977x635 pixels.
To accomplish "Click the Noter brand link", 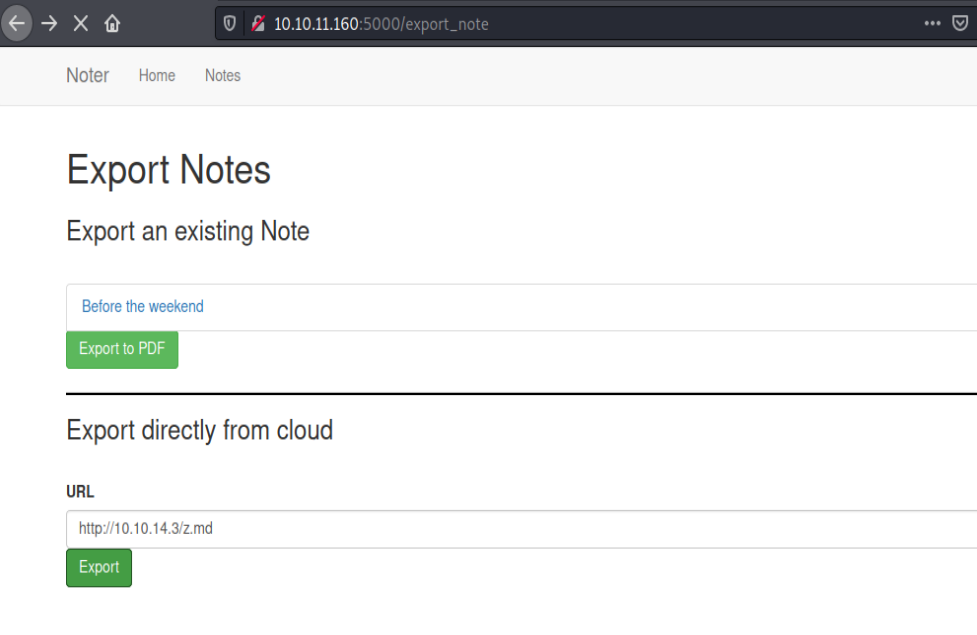I will pyautogui.click(x=87, y=75).
